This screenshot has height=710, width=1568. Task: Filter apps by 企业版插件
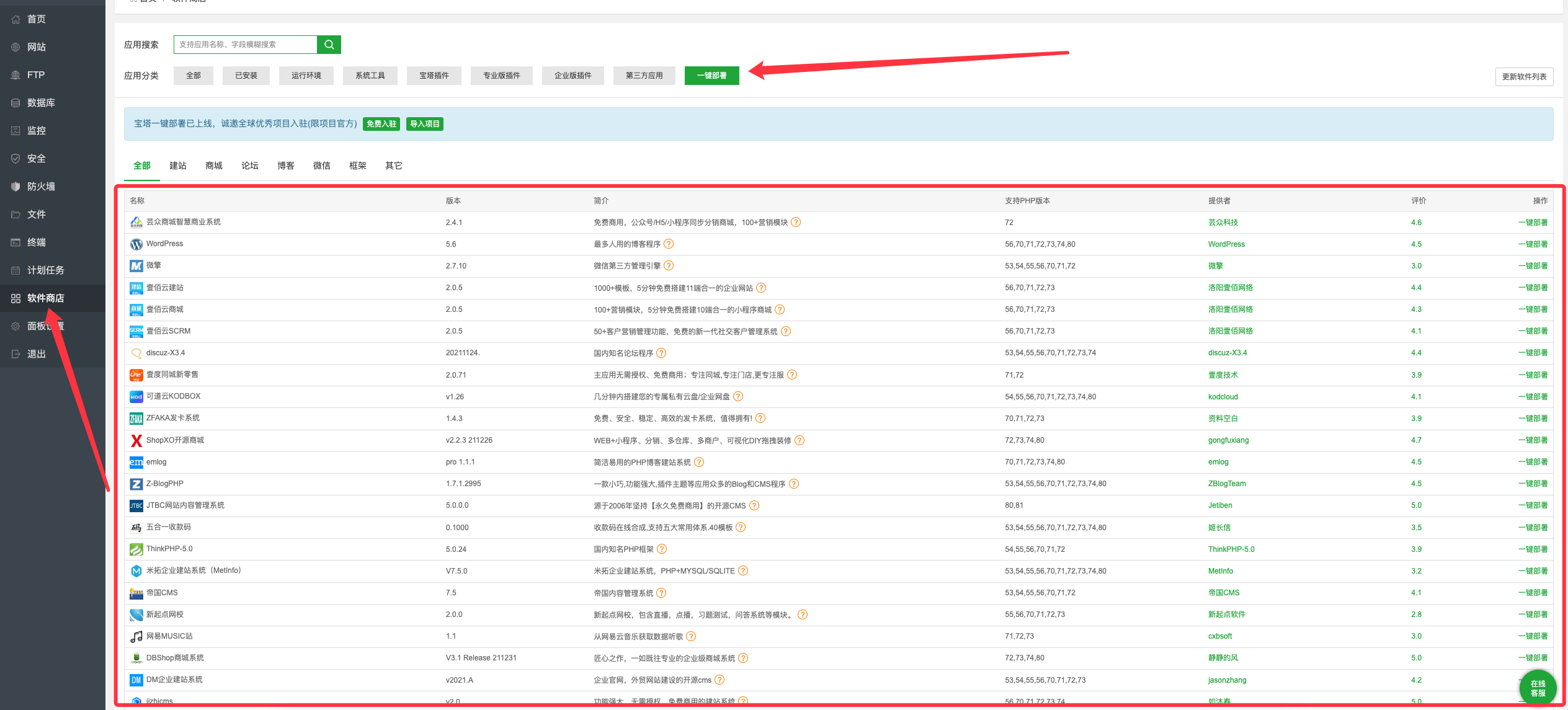click(x=573, y=76)
